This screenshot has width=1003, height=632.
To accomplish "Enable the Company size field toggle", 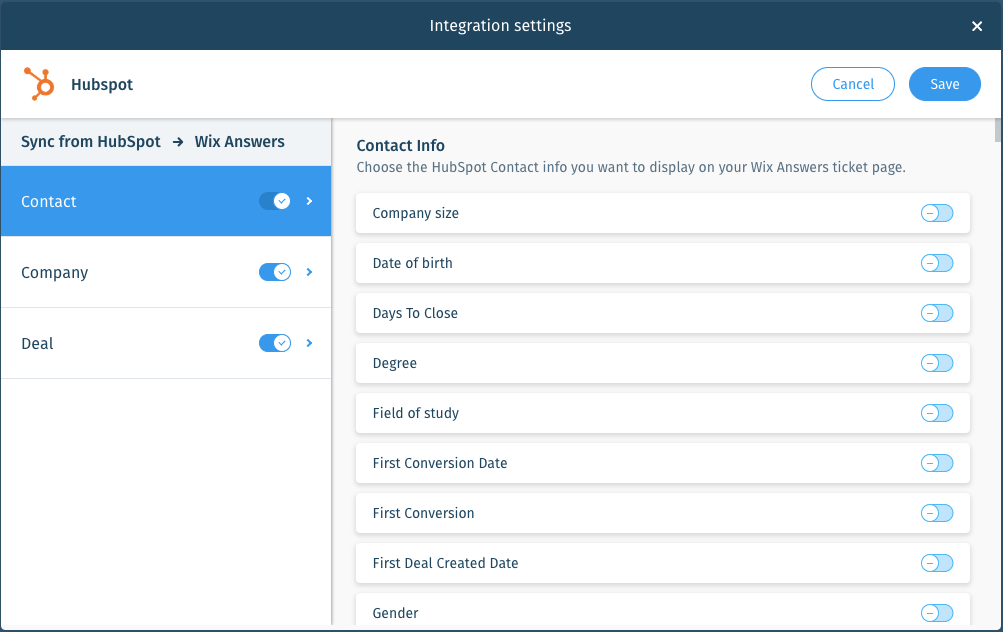I will (x=937, y=213).
